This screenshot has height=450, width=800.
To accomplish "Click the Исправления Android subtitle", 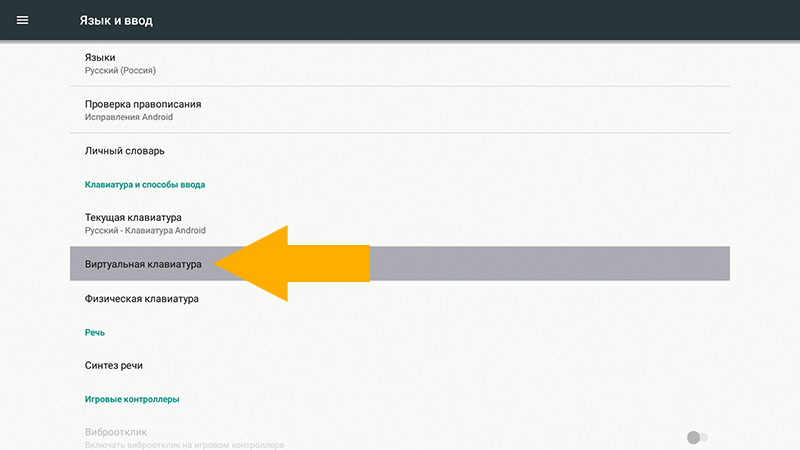I will [129, 117].
